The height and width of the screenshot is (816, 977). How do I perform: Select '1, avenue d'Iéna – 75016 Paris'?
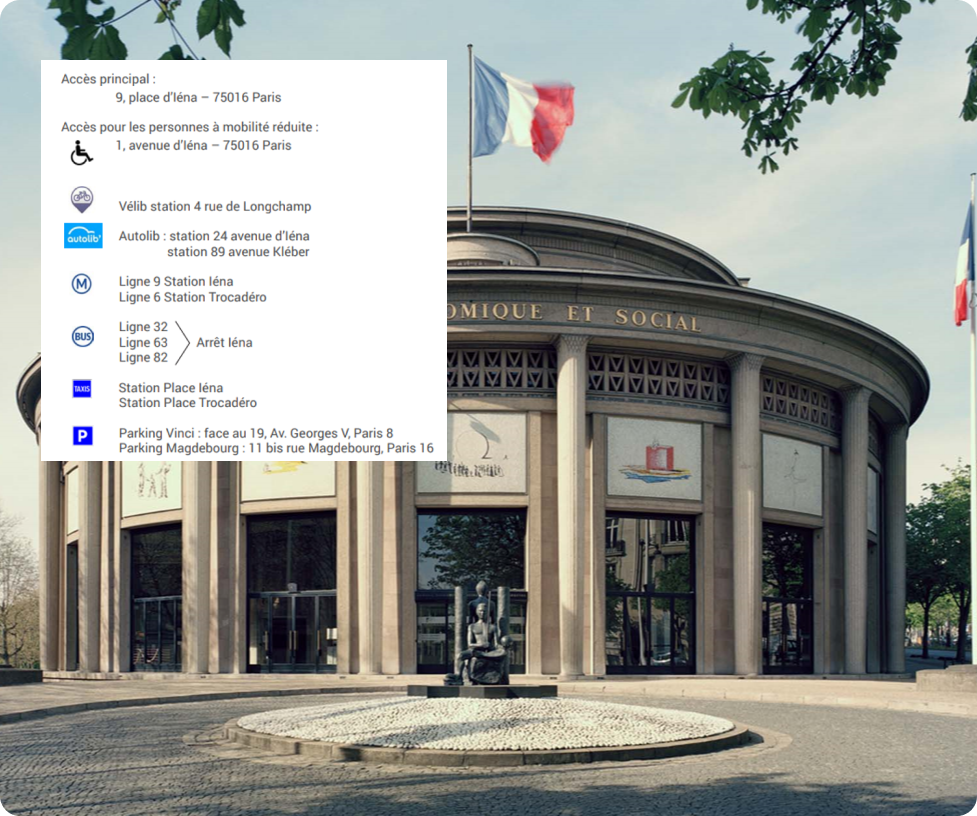204,145
